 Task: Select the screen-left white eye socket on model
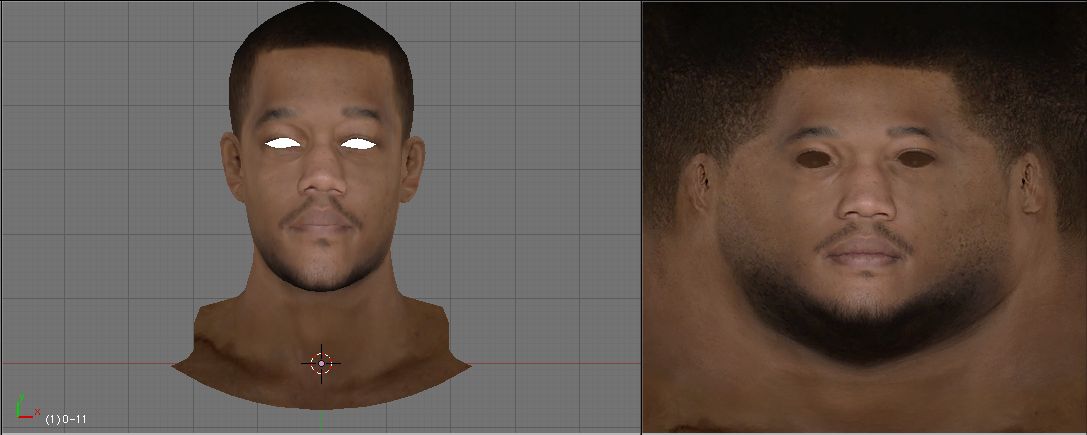(284, 144)
